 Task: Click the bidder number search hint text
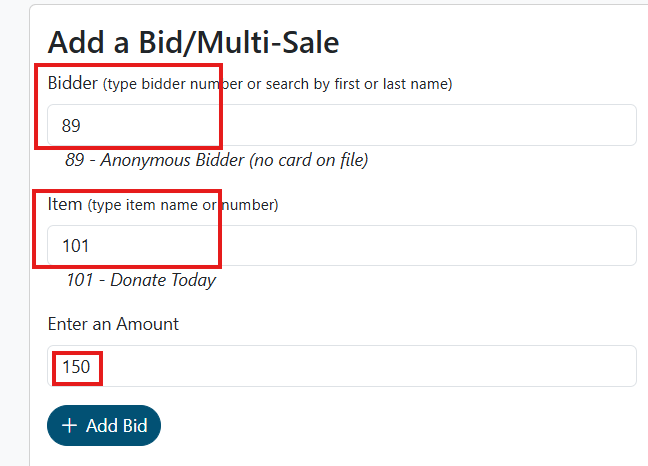point(278,84)
